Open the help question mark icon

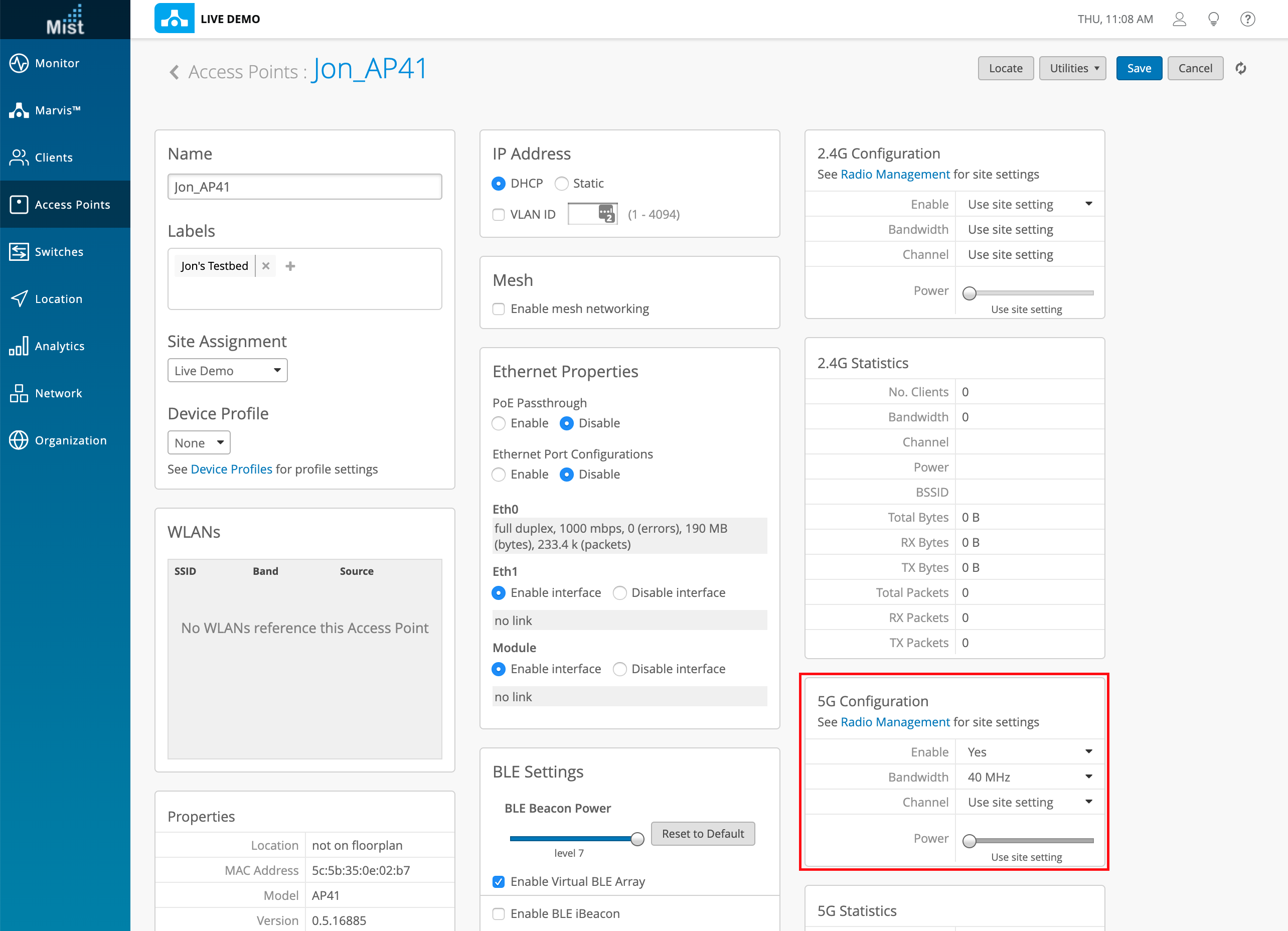point(1247,20)
